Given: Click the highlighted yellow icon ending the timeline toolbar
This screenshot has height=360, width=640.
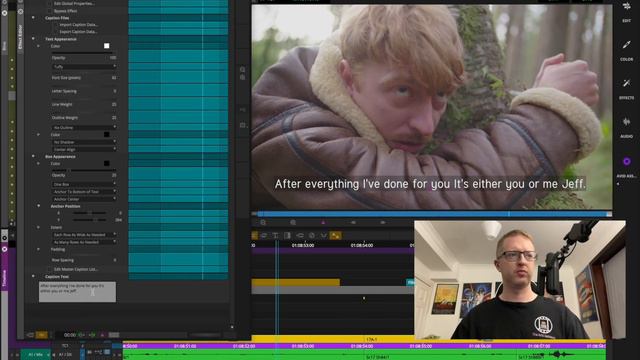Looking at the screenshot, I should coord(336,236).
